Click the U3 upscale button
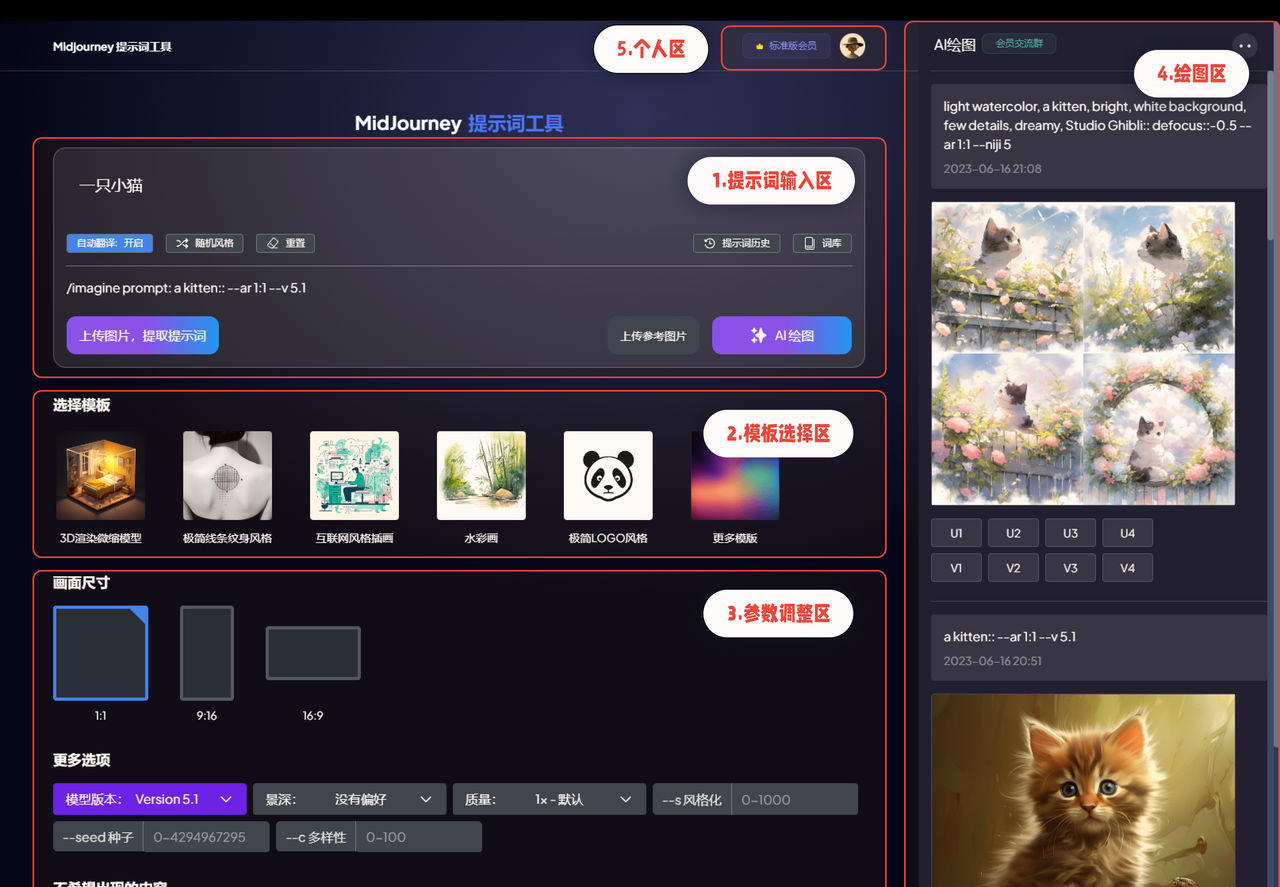This screenshot has width=1280, height=887. click(x=1070, y=533)
